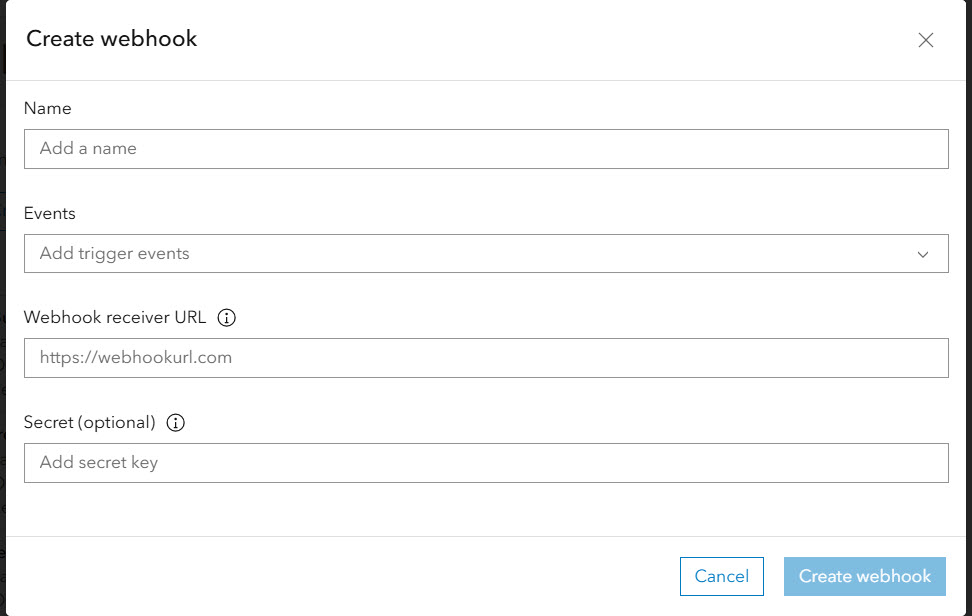972x616 pixels.
Task: Tap the information icon on the receiver URL row
Action: [x=227, y=317]
